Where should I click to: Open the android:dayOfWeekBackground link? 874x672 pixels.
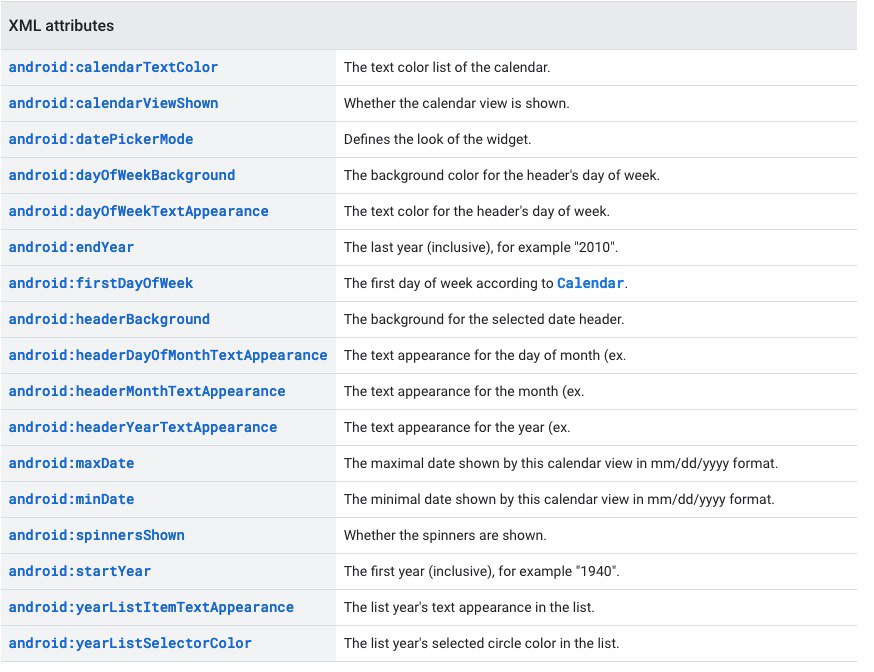[122, 175]
